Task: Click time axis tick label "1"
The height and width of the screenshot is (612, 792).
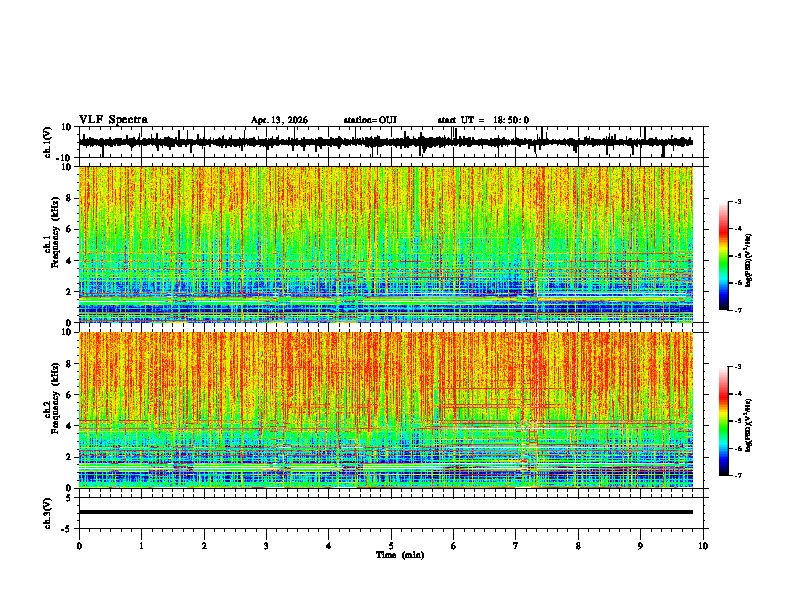Action: [x=141, y=546]
